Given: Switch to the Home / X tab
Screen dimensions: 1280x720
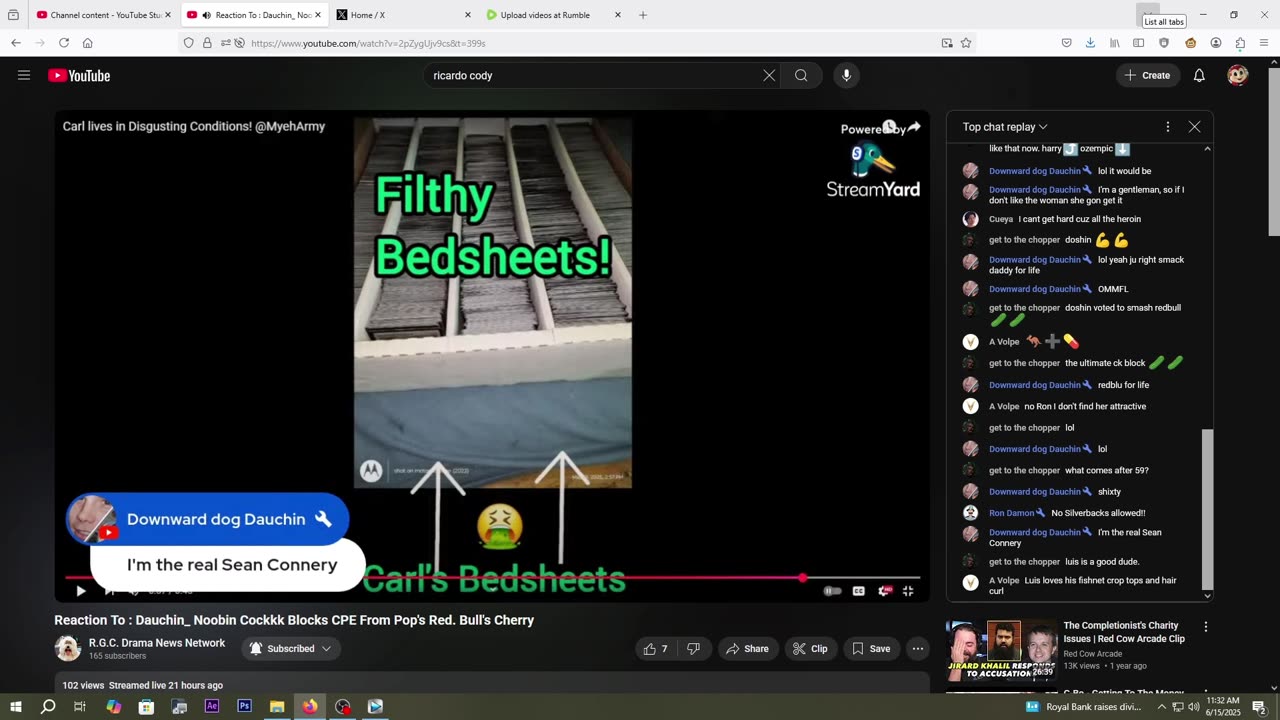Looking at the screenshot, I should pyautogui.click(x=402, y=15).
